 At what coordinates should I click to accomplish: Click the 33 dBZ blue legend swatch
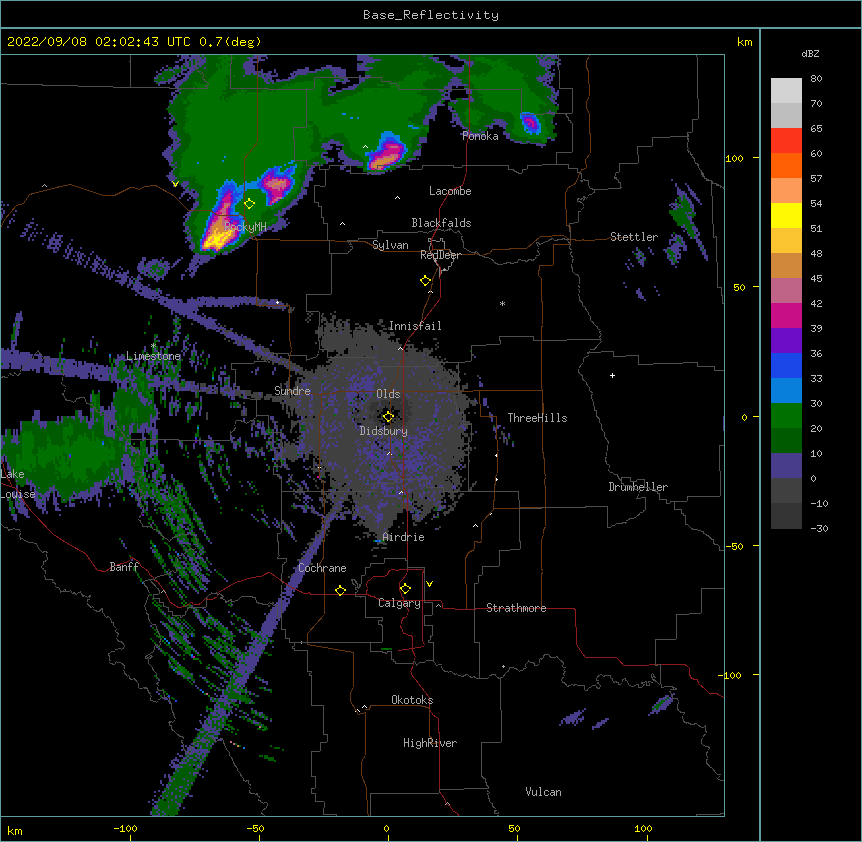pos(786,391)
